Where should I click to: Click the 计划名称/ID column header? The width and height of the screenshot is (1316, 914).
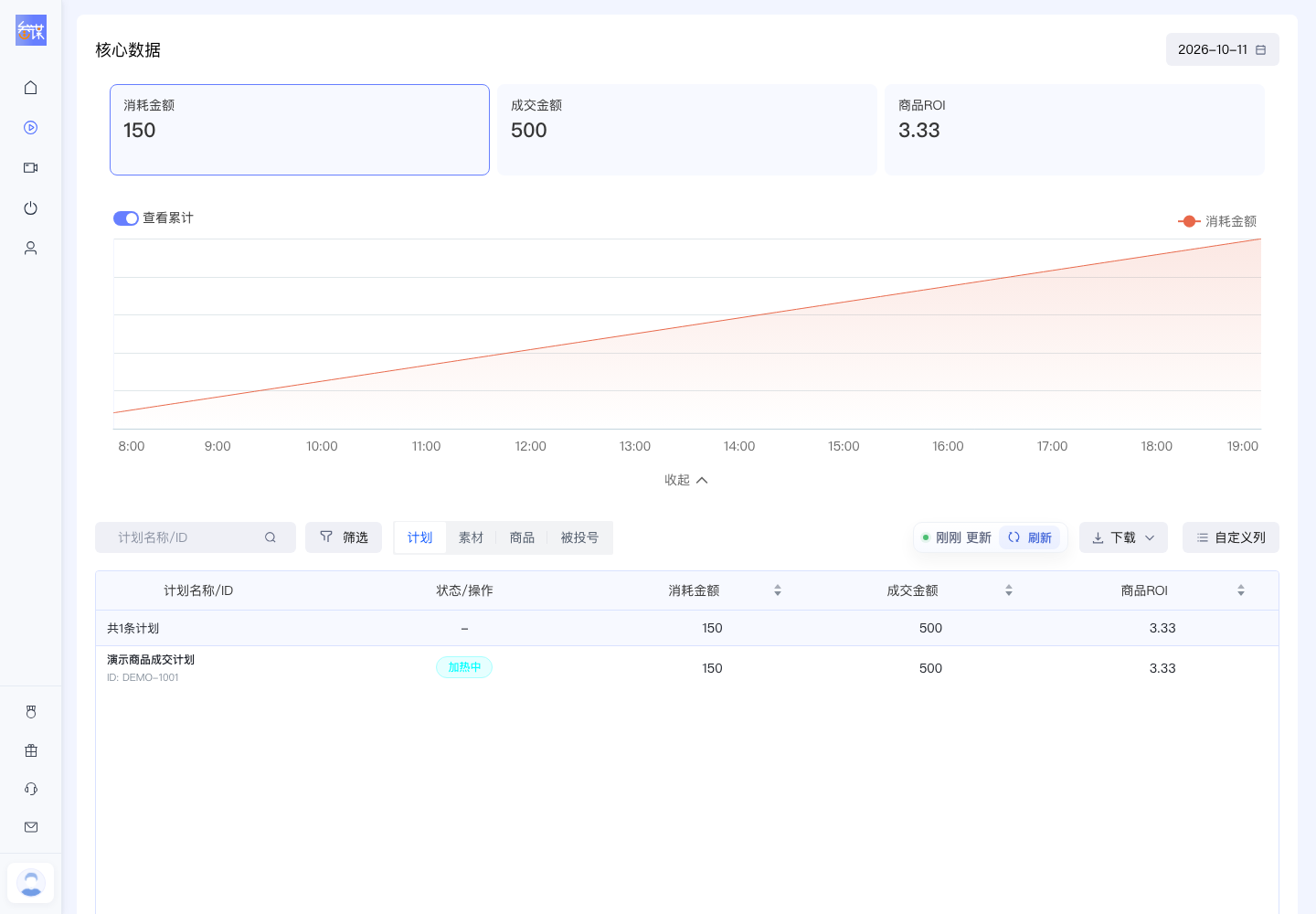point(198,590)
